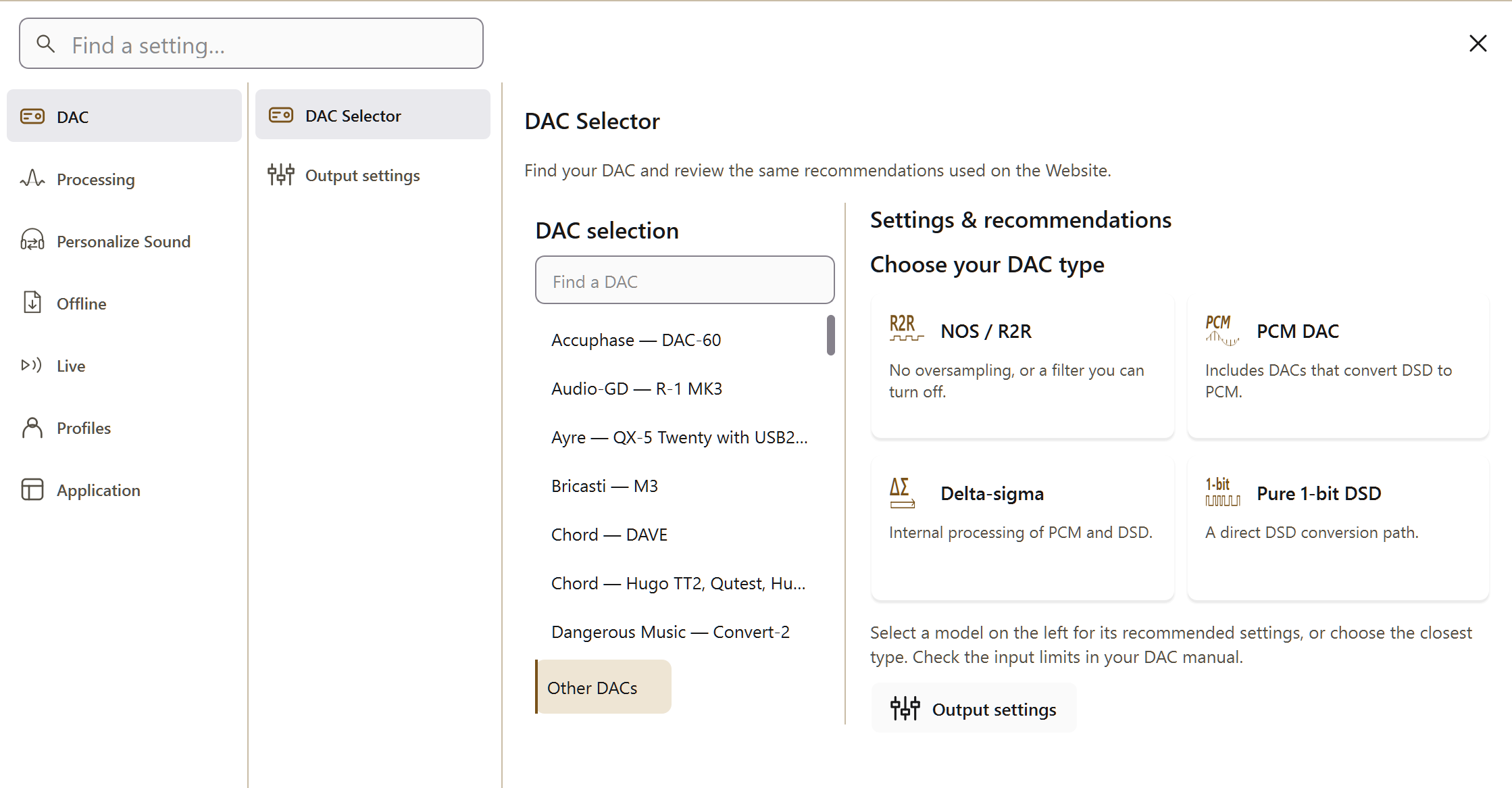Viewport: 1512px width, 788px height.
Task: Select Ayre — QX-5 Twenty entry
Action: pyautogui.click(x=680, y=437)
